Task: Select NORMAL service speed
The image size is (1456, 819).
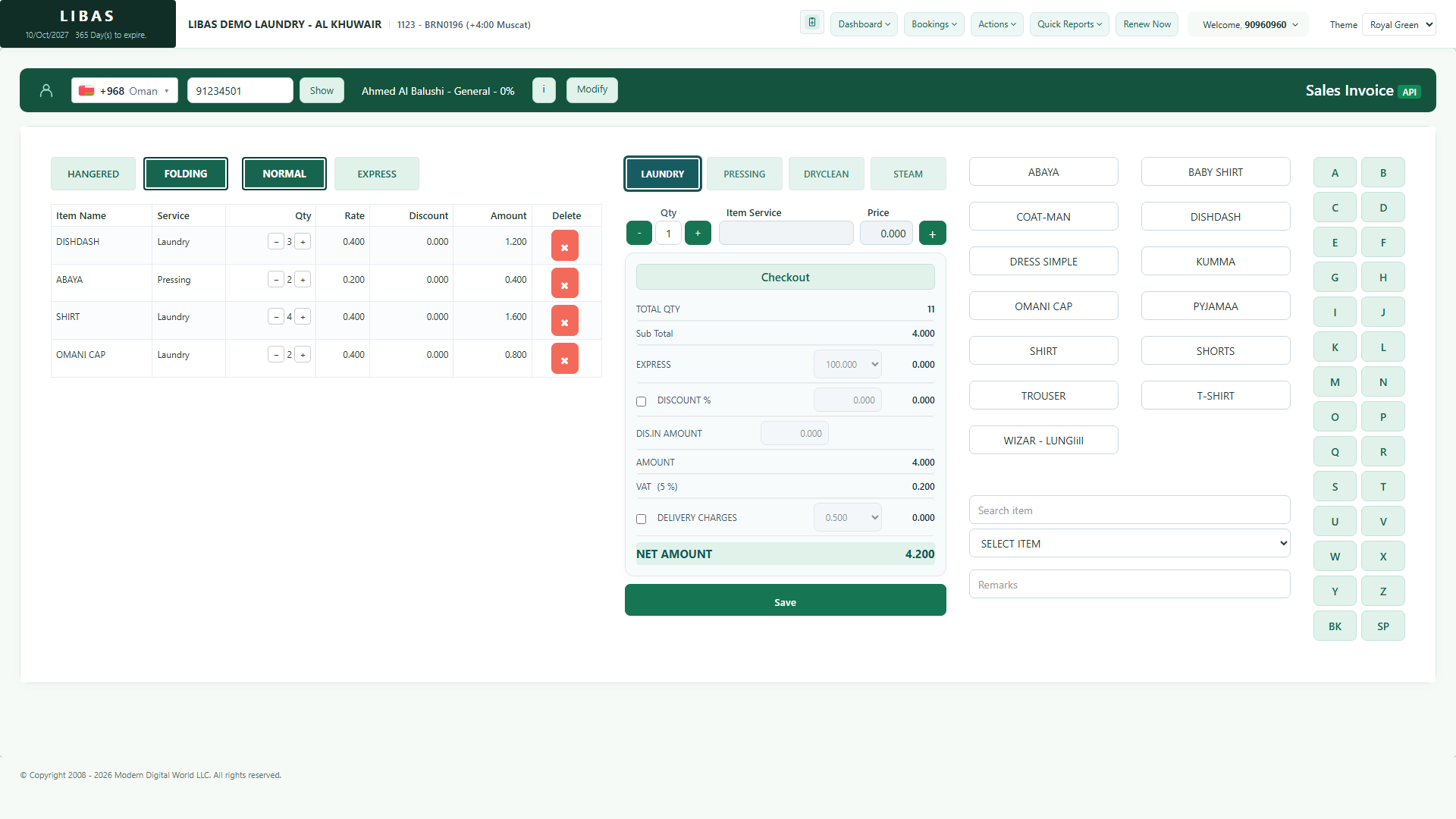Action: tap(284, 174)
